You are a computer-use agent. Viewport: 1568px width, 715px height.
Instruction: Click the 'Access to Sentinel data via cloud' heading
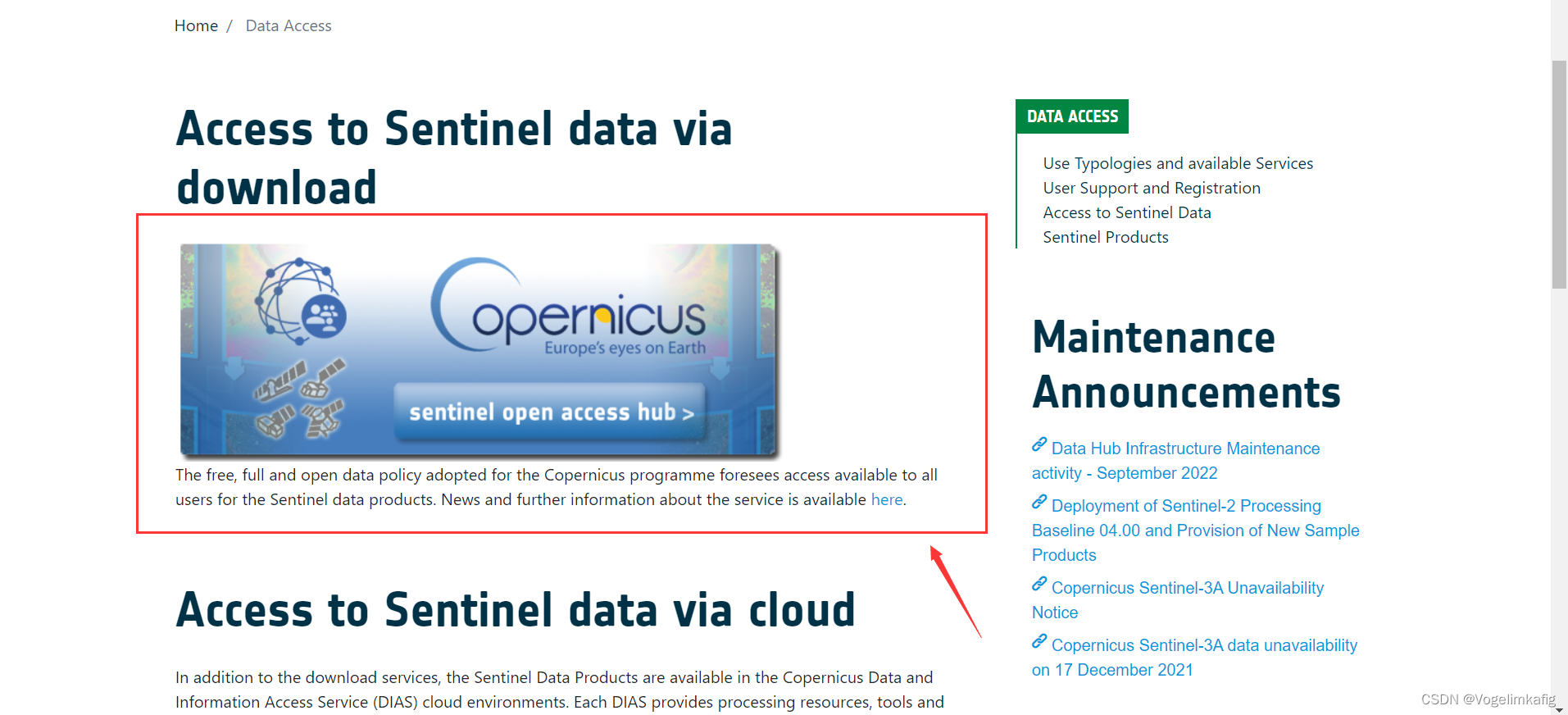[516, 610]
